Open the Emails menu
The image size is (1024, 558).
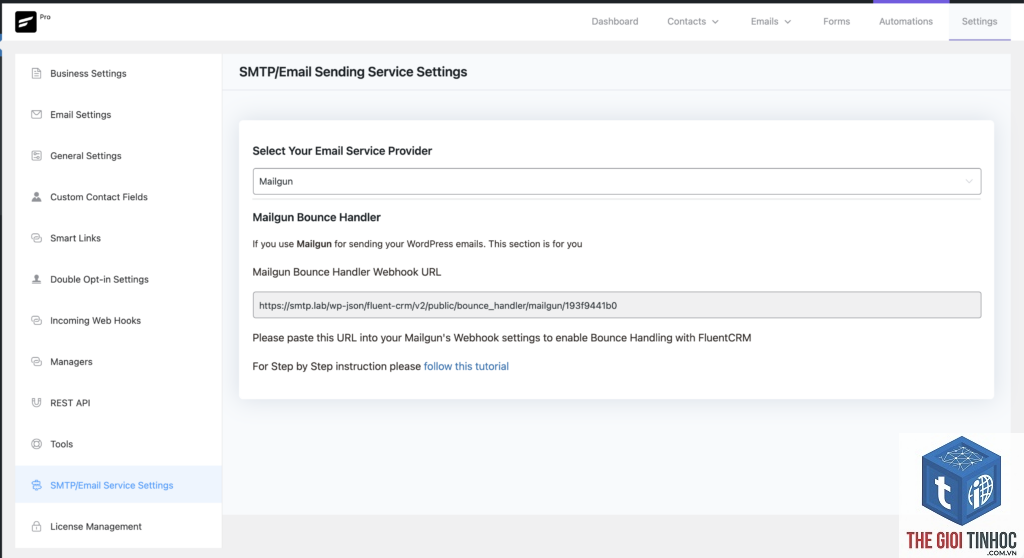click(771, 22)
